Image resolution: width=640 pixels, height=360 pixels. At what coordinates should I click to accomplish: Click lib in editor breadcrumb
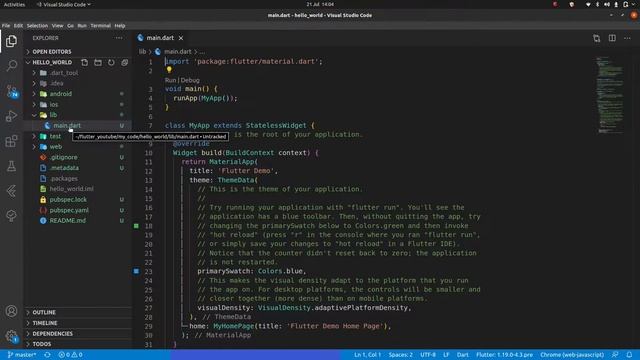(142, 52)
